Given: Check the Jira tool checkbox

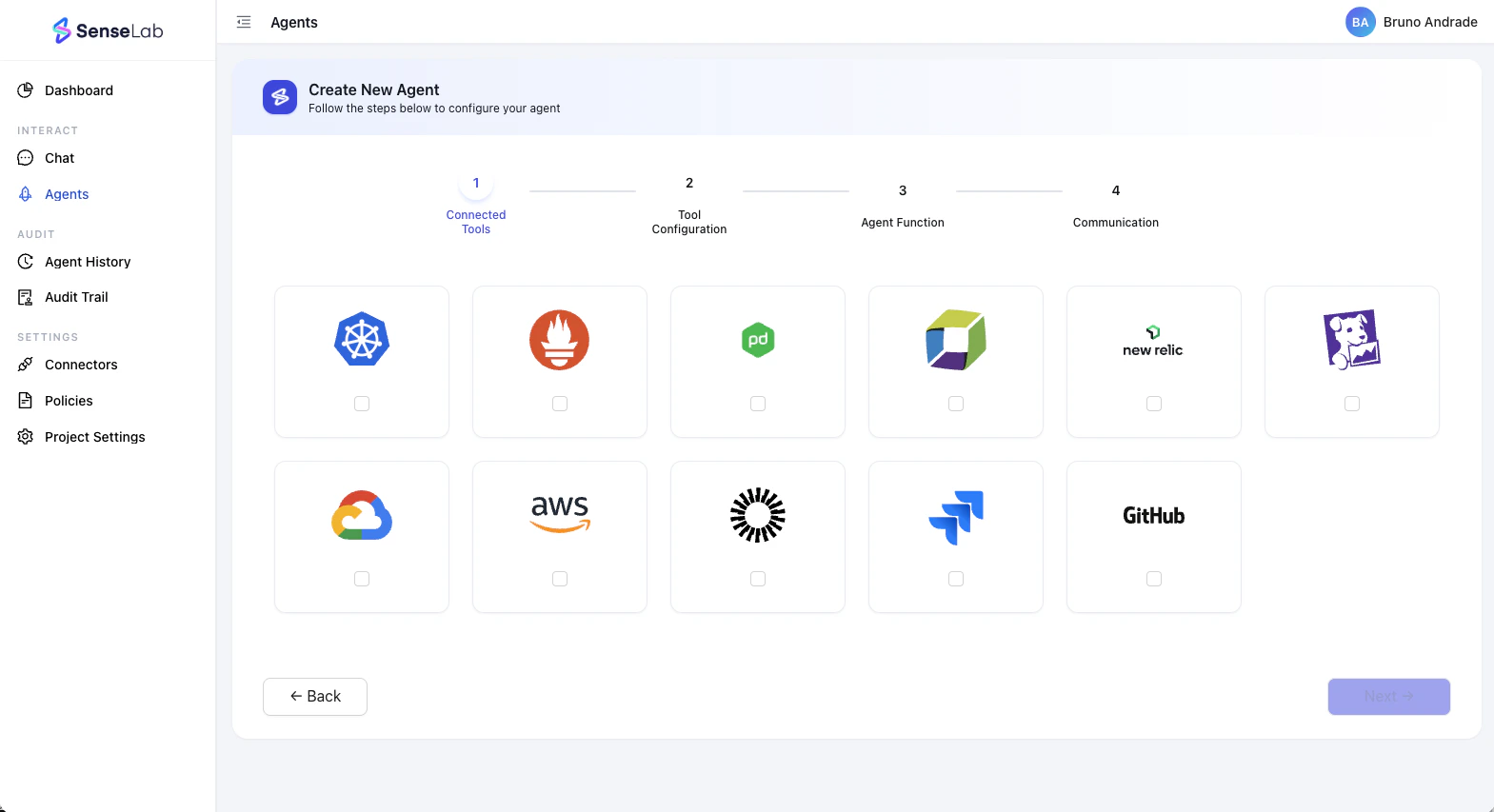Looking at the screenshot, I should tap(956, 579).
